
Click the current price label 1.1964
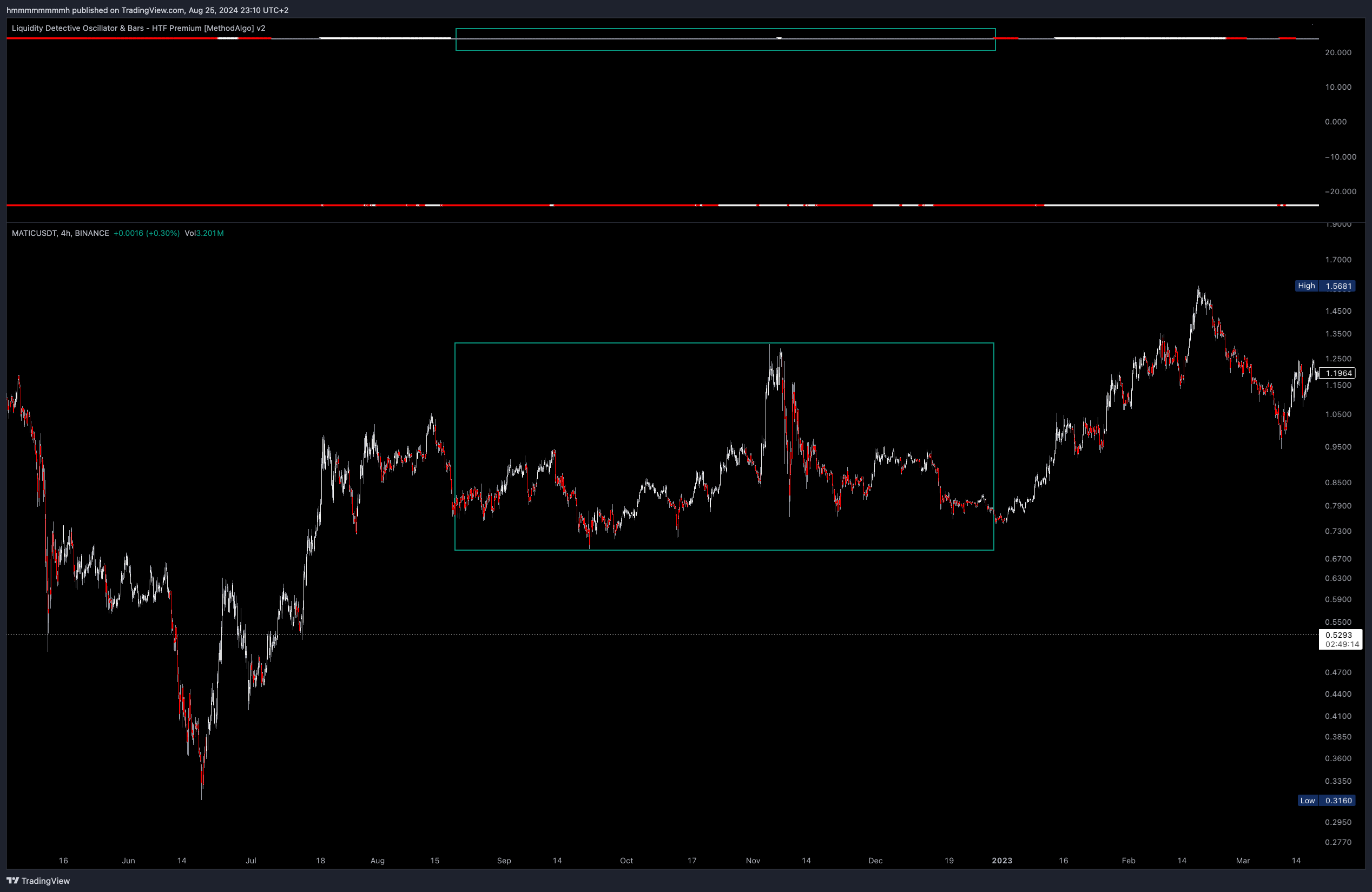tap(1338, 373)
